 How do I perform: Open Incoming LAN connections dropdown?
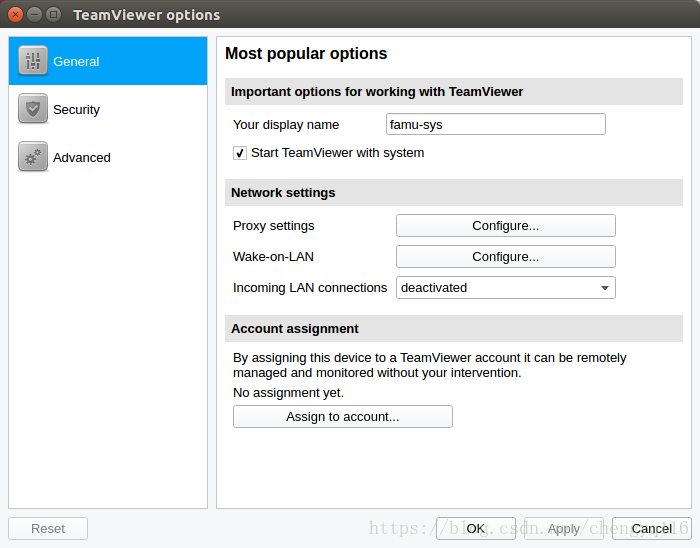click(505, 288)
